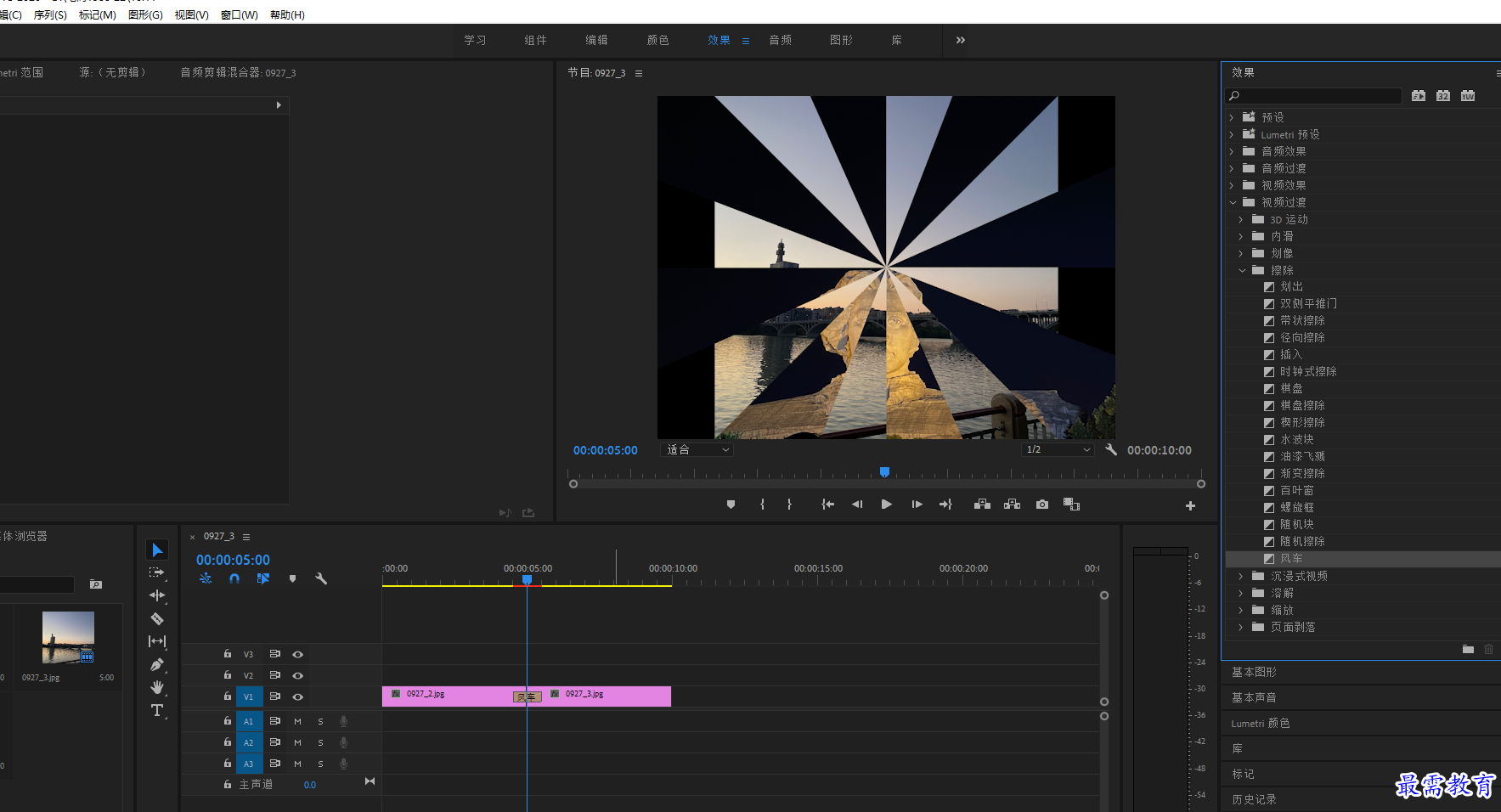Mute audio track A1
The width and height of the screenshot is (1501, 812).
click(x=297, y=721)
